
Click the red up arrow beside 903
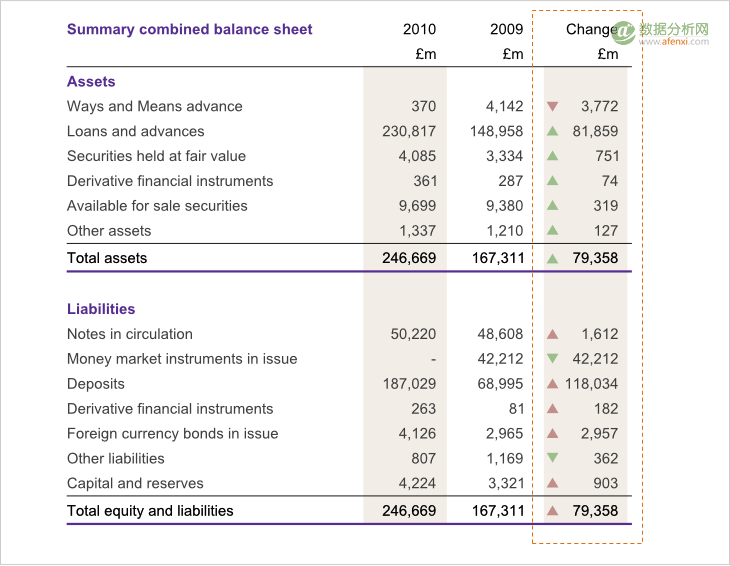click(x=552, y=483)
